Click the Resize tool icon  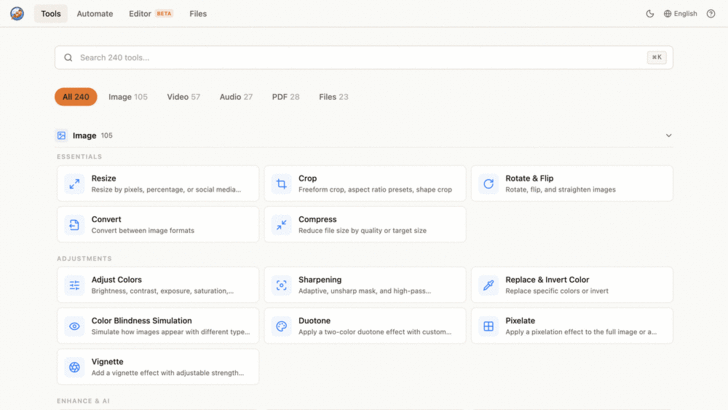point(74,184)
